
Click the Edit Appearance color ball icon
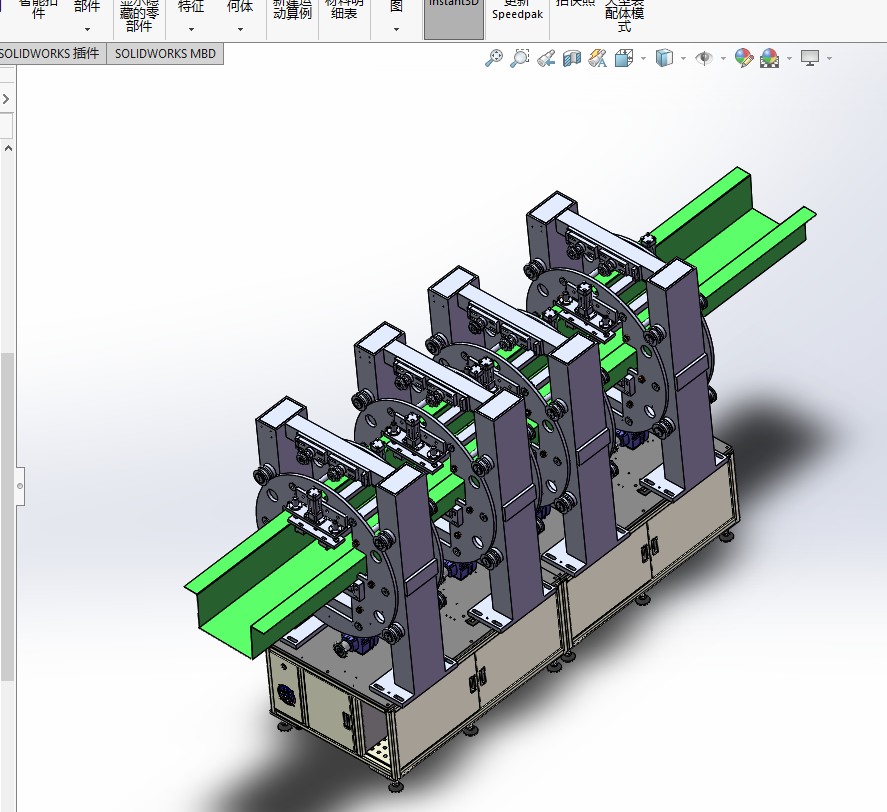point(744,58)
